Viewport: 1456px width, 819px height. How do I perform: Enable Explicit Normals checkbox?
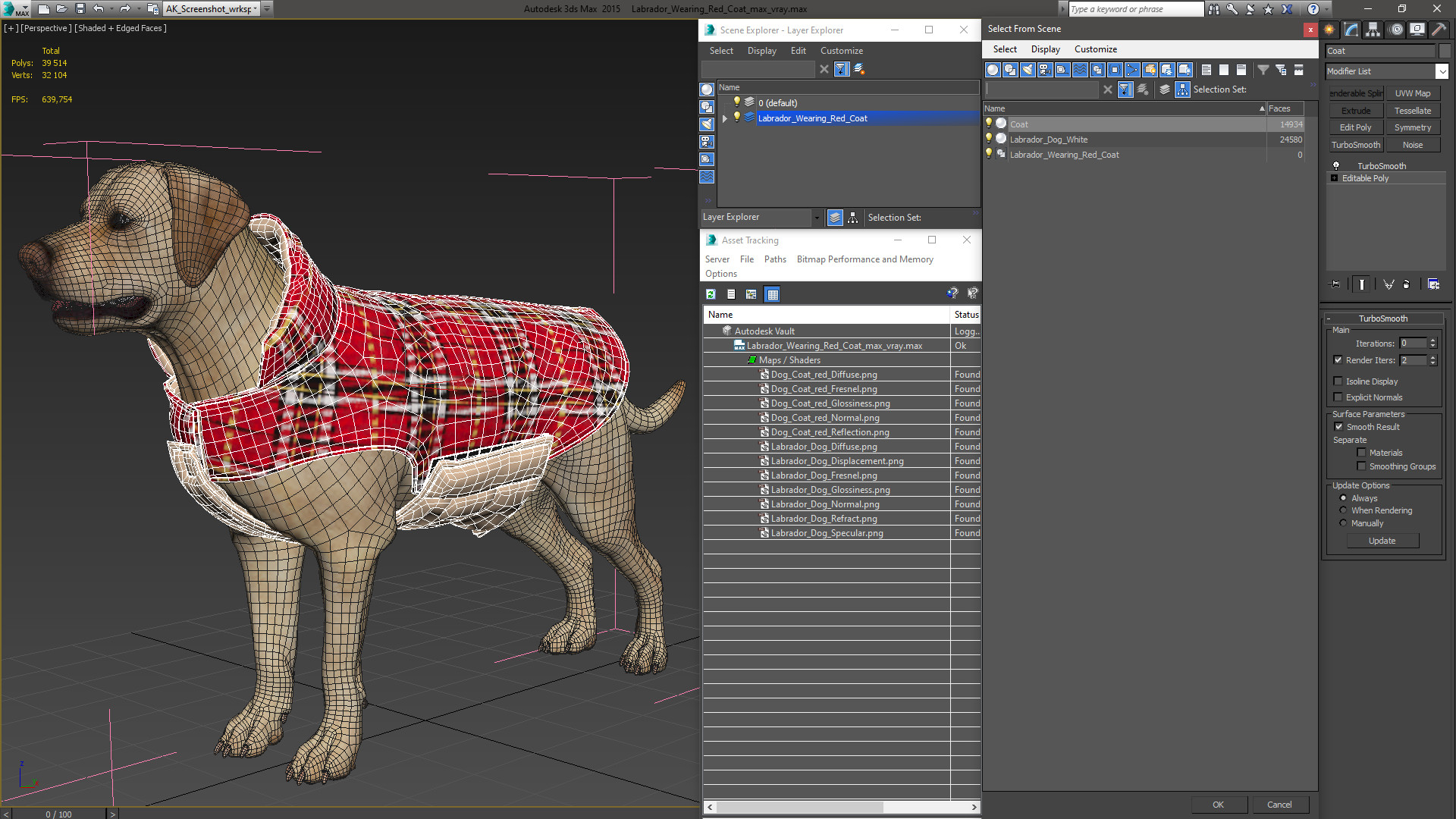[1338, 397]
